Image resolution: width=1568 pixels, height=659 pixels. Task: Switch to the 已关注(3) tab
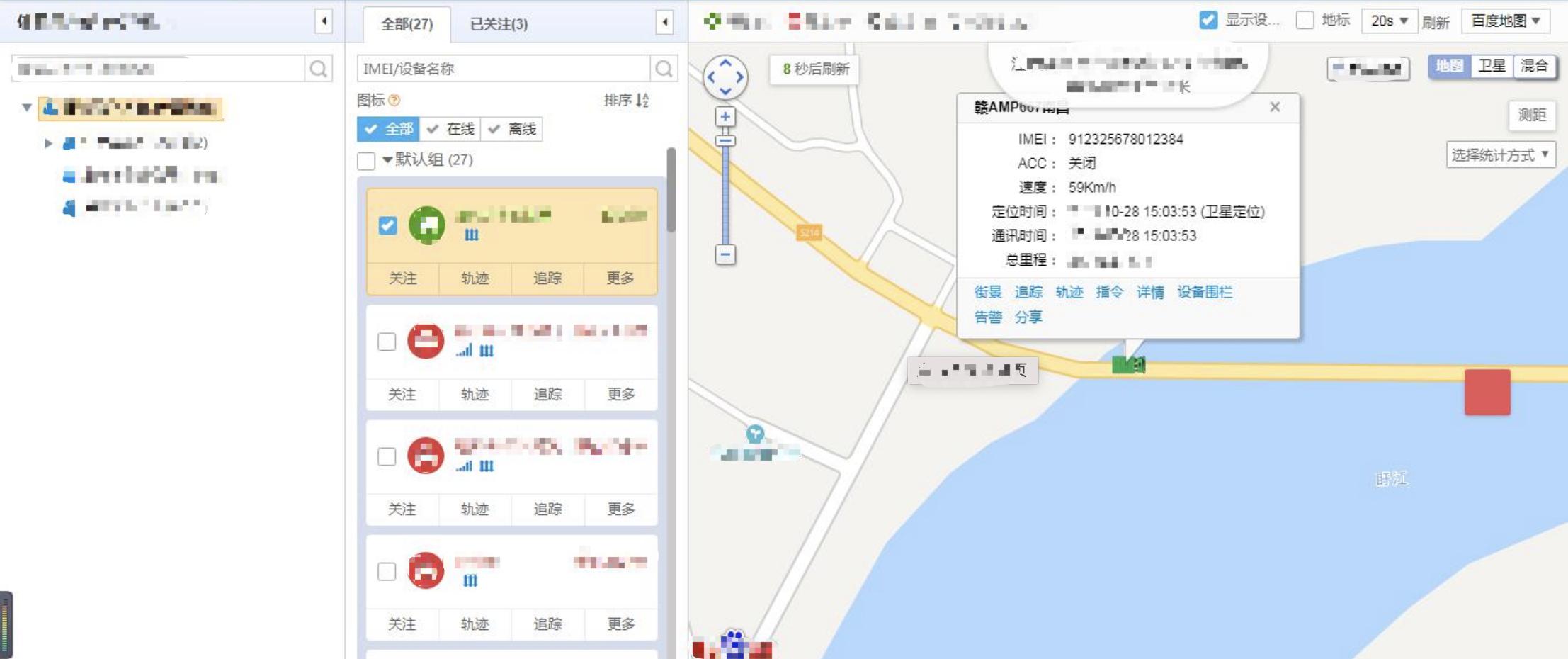point(497,23)
